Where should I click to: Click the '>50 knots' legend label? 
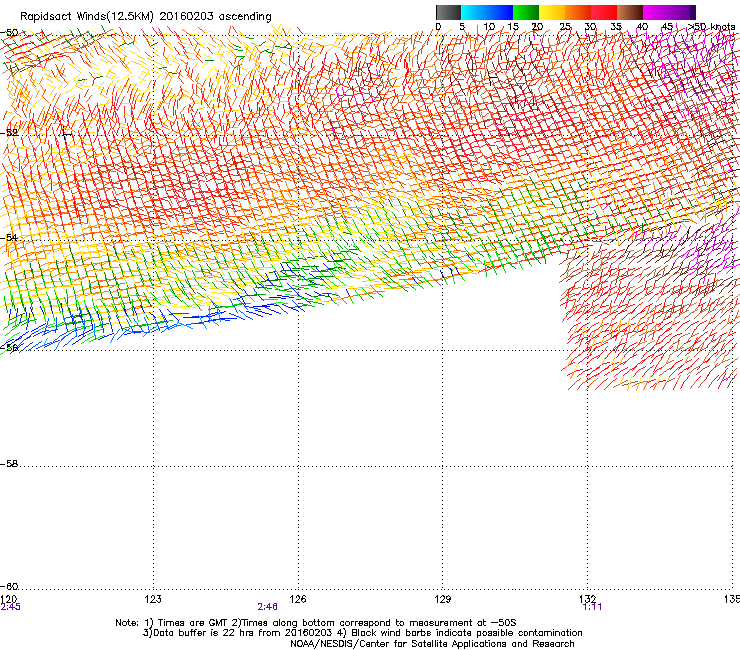point(711,27)
